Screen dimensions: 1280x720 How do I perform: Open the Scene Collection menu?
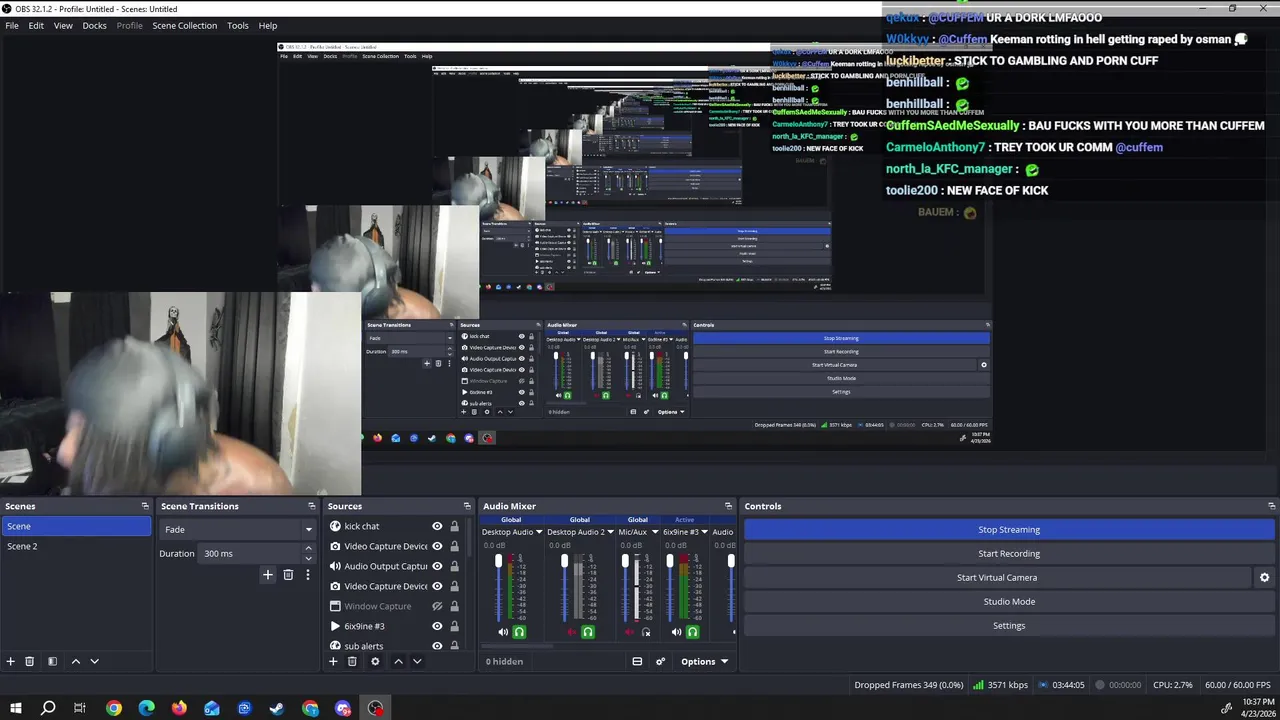[x=185, y=25]
